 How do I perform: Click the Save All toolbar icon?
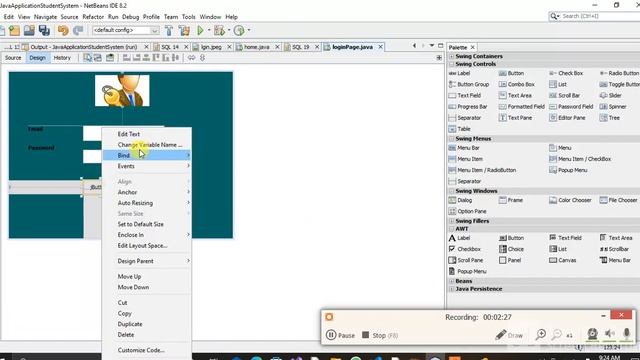click(x=44, y=30)
